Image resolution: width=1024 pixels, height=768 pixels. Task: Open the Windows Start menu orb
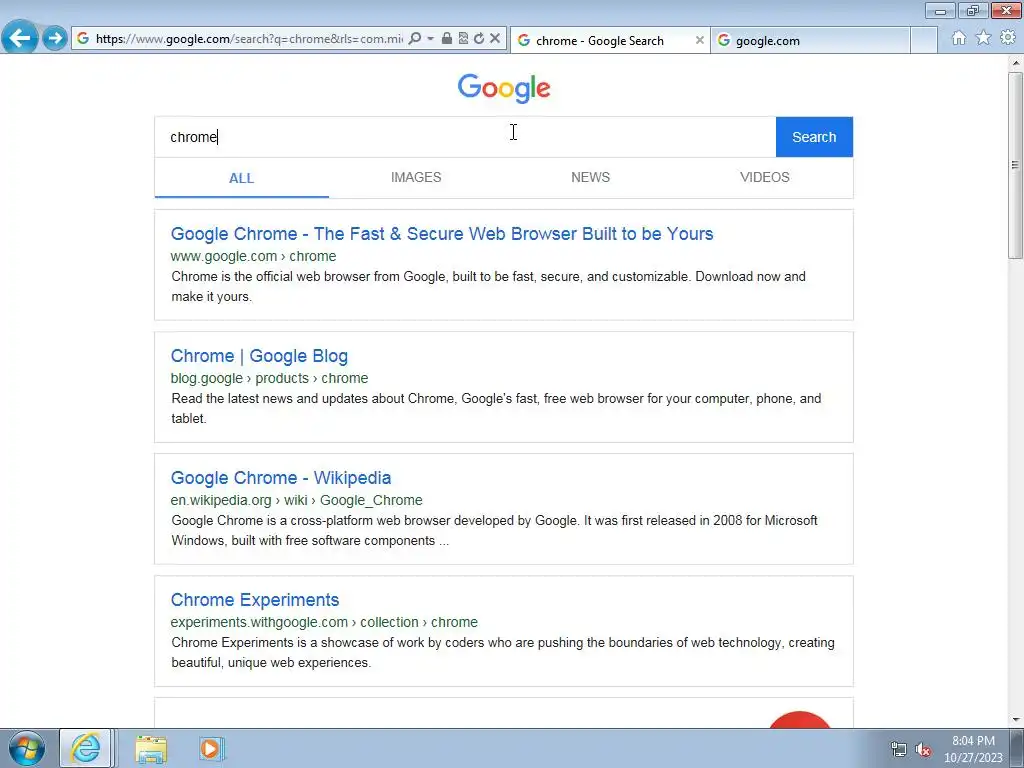coord(27,748)
